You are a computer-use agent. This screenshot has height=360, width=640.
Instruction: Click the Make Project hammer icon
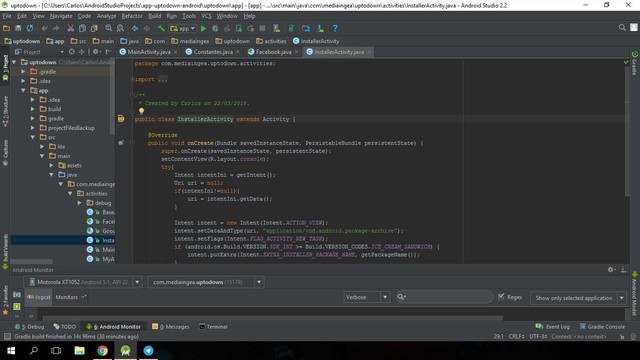tap(161, 28)
